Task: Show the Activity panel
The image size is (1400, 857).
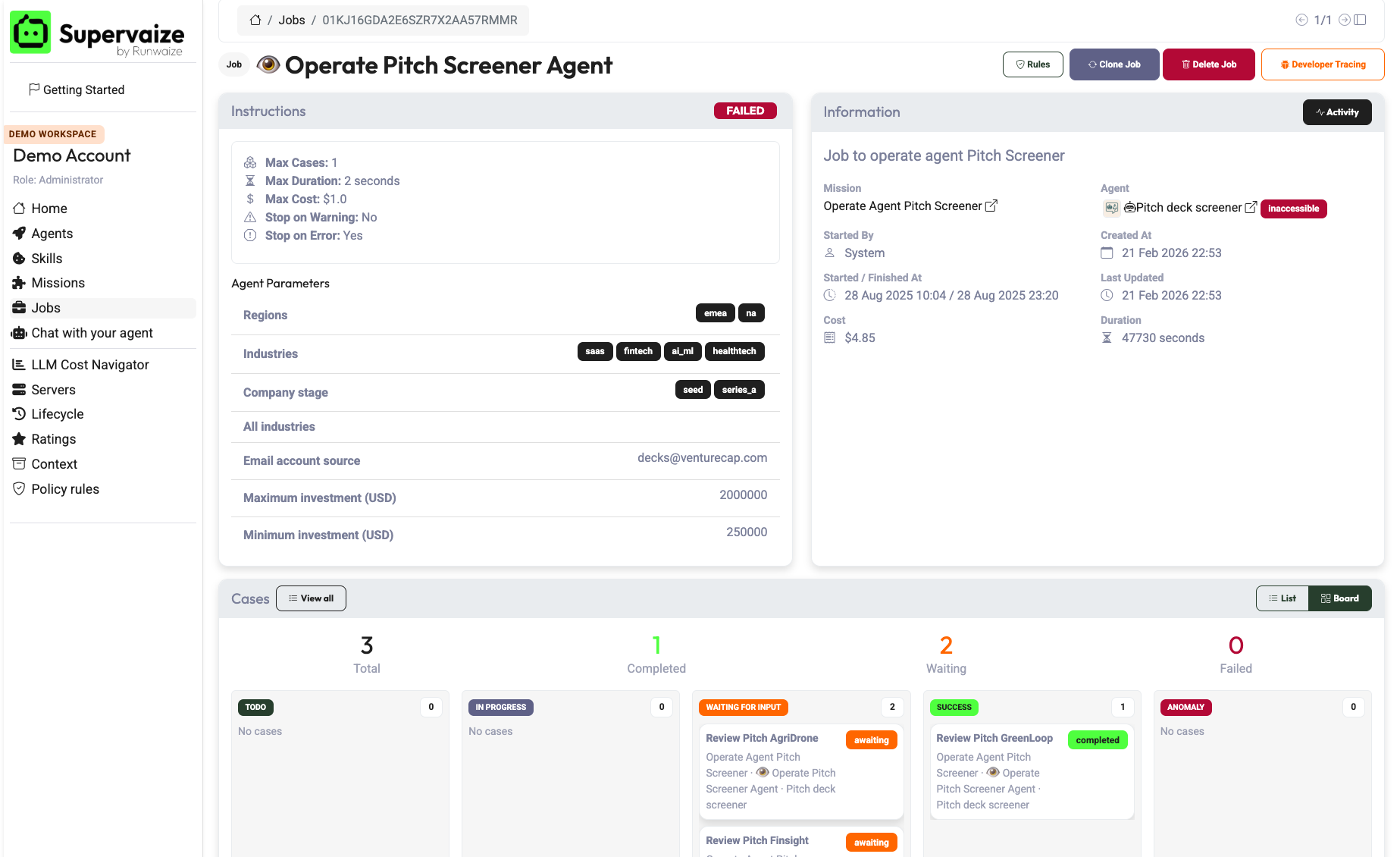Action: point(1337,112)
